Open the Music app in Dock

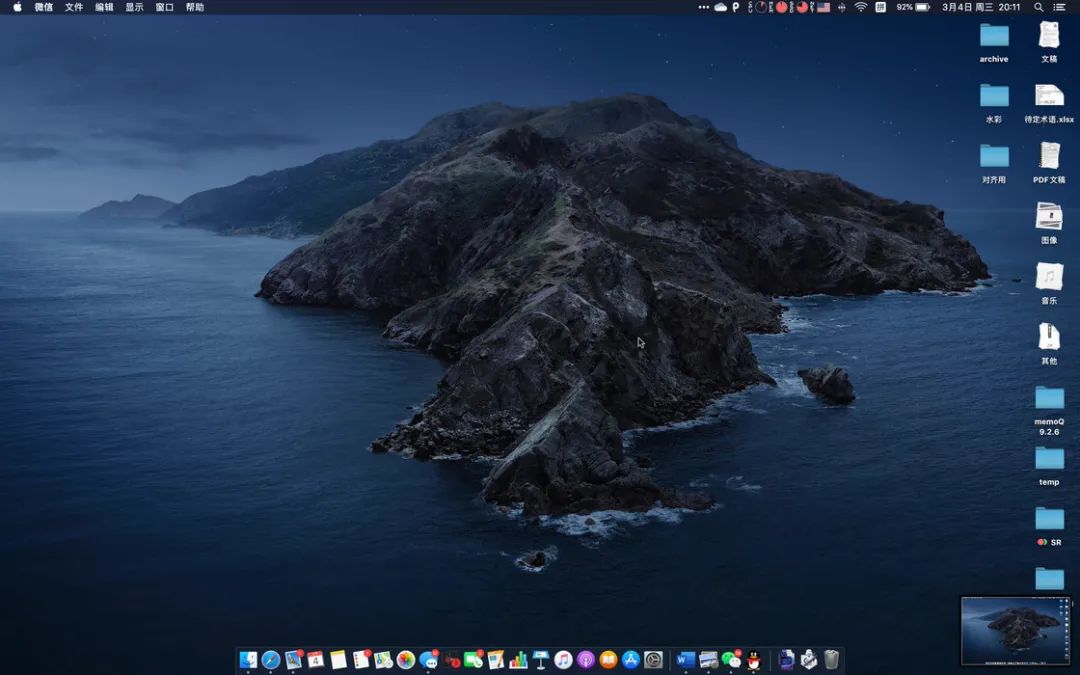pos(563,659)
